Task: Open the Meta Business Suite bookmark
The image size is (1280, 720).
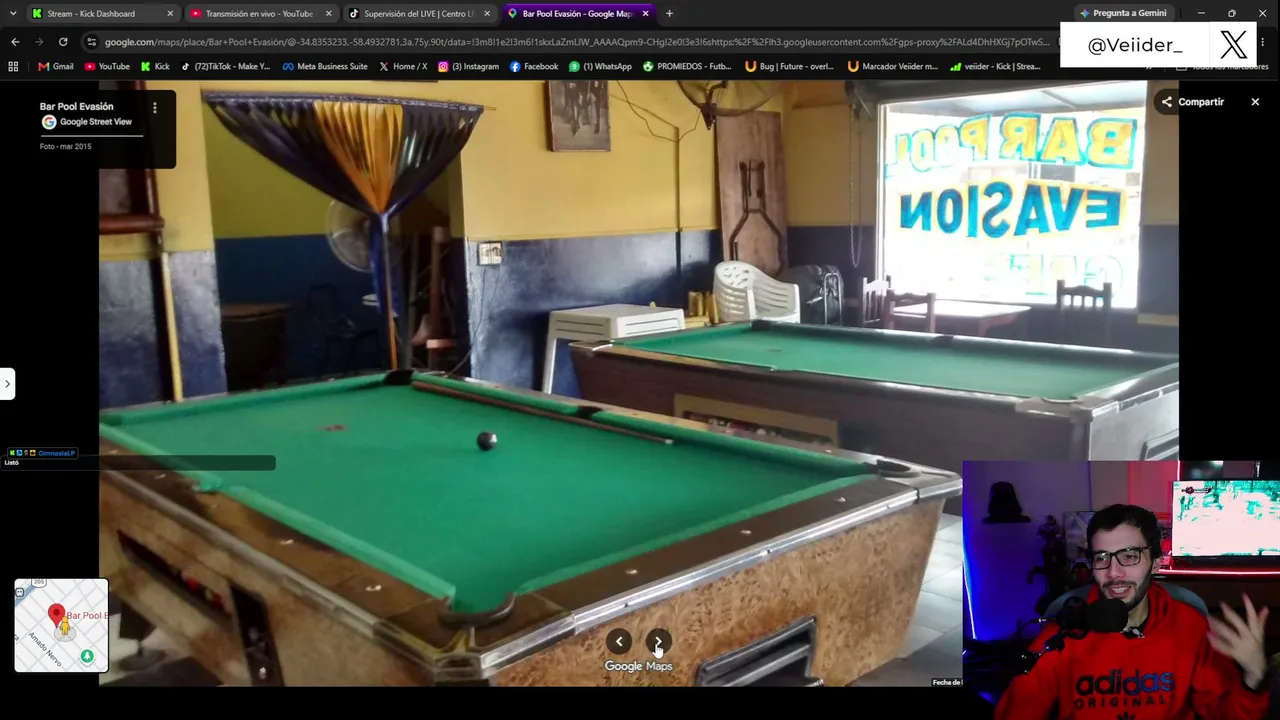Action: pyautogui.click(x=325, y=67)
